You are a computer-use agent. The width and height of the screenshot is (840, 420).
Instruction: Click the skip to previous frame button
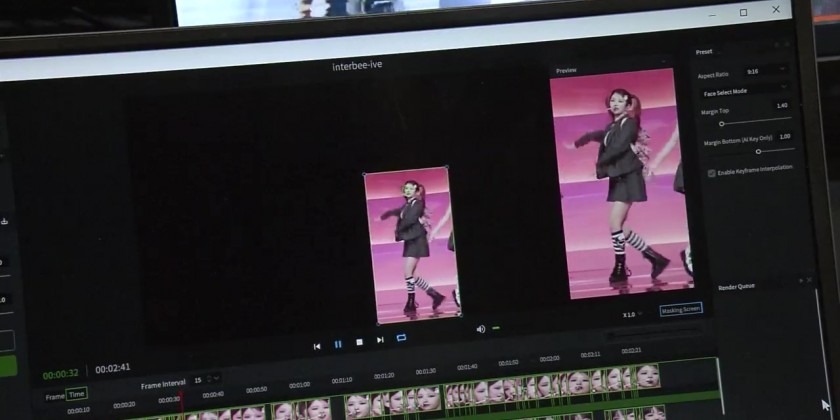click(317, 346)
